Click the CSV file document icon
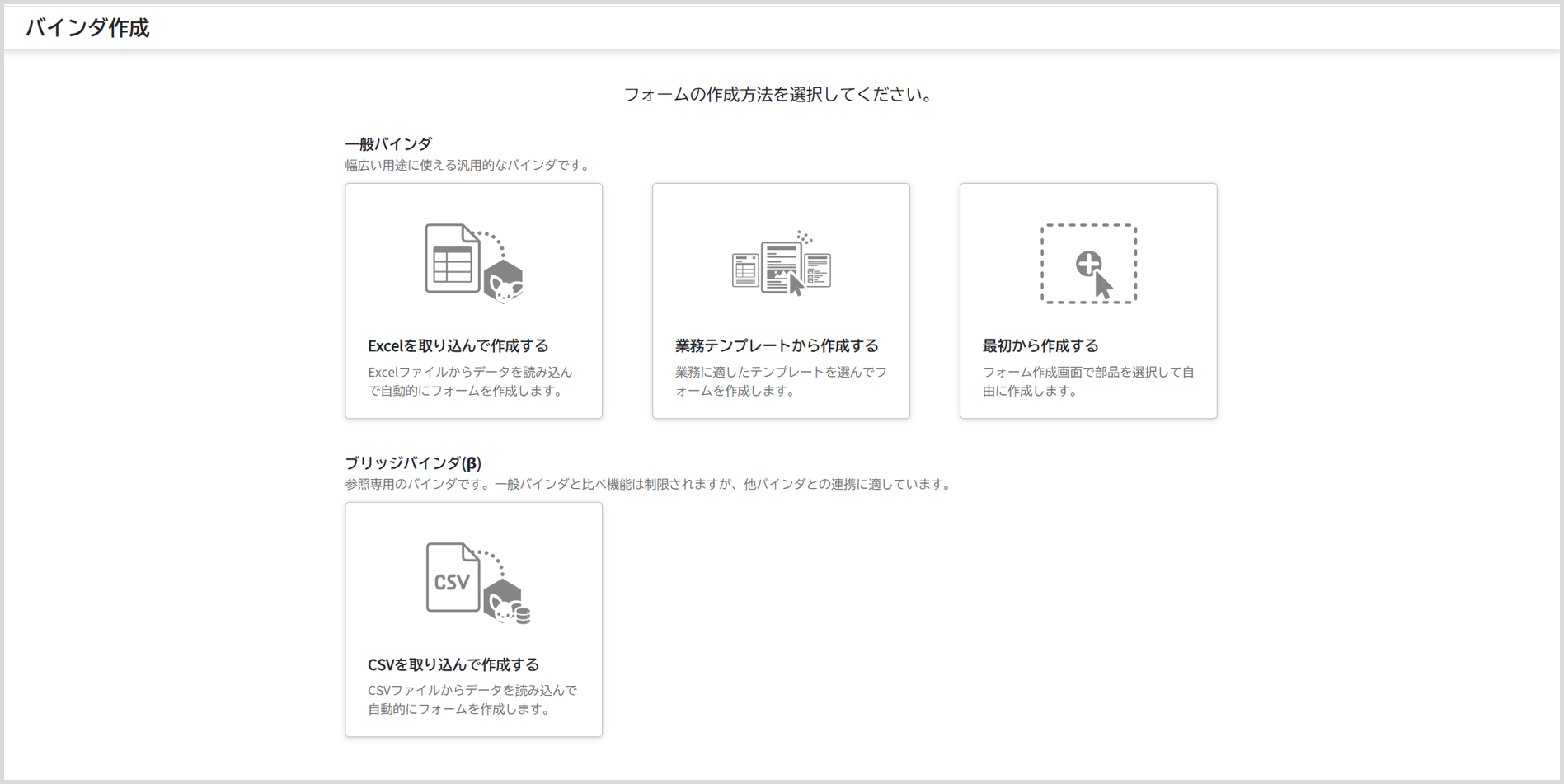Screen dimensions: 1564x784 [x=453, y=578]
